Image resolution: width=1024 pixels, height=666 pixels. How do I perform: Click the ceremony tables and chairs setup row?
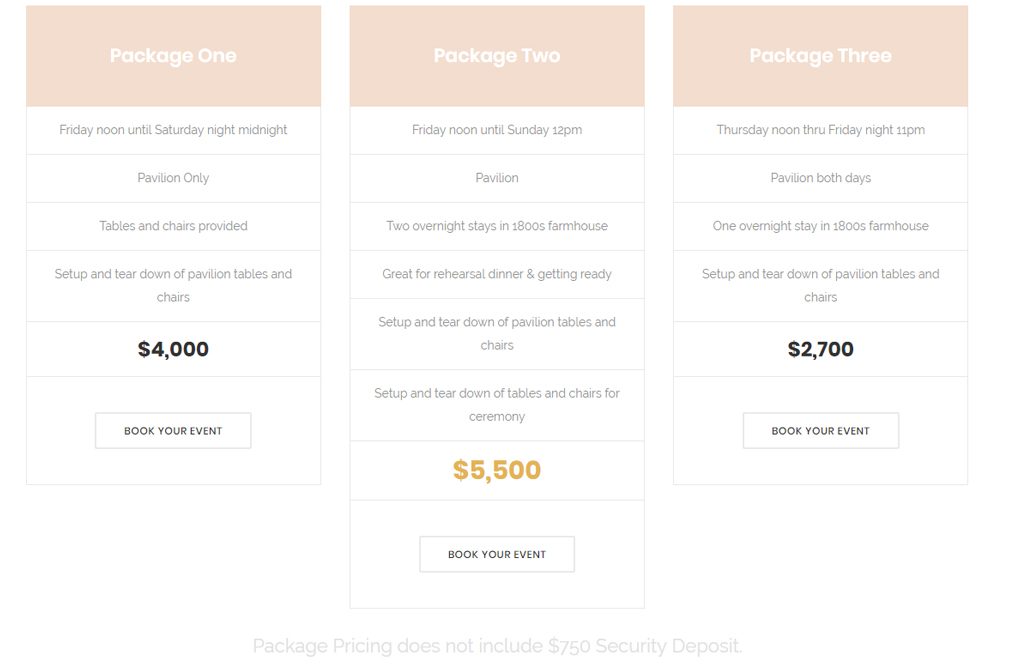pos(497,405)
